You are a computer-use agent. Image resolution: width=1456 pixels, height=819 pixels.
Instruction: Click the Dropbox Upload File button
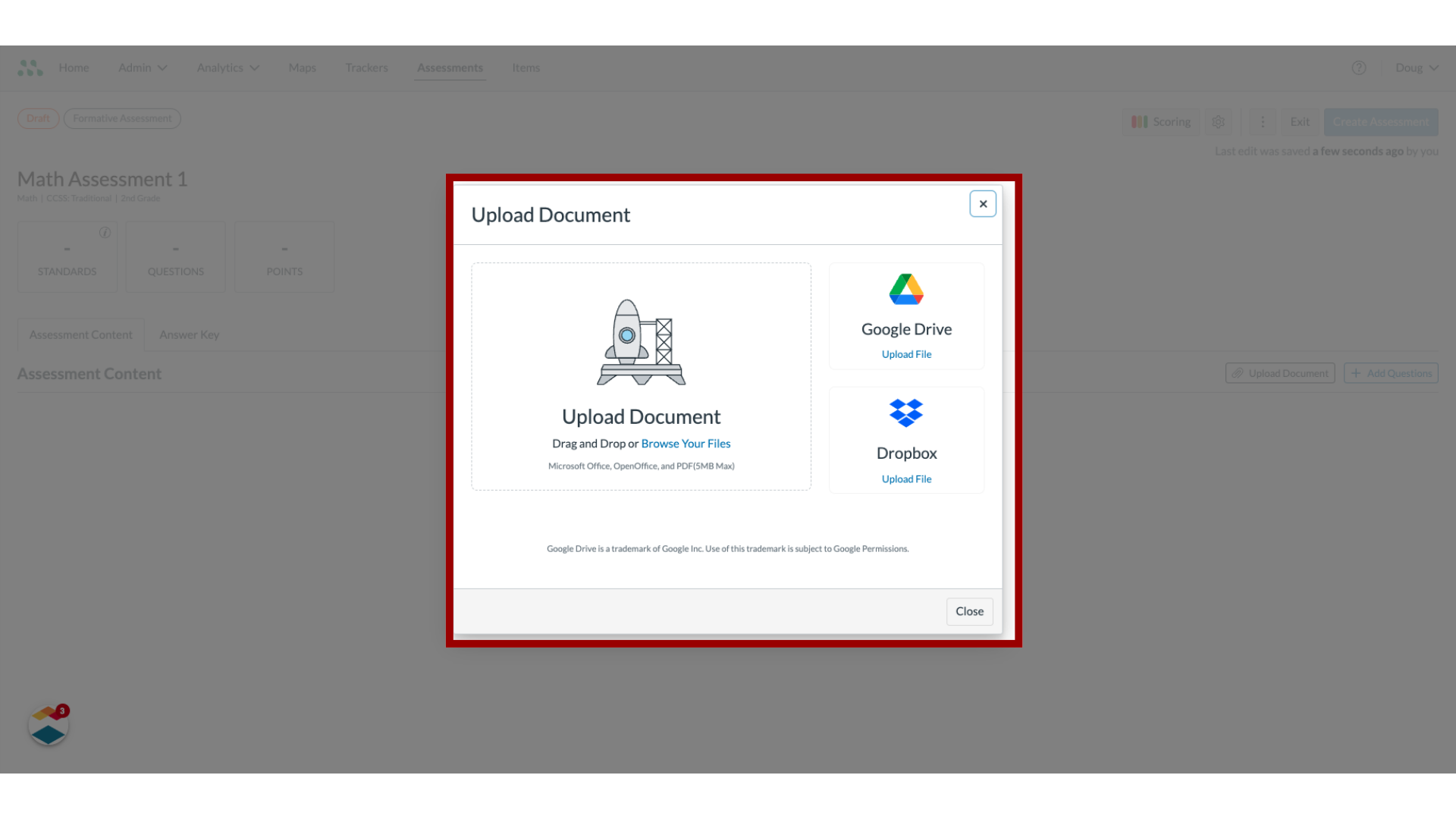click(906, 478)
